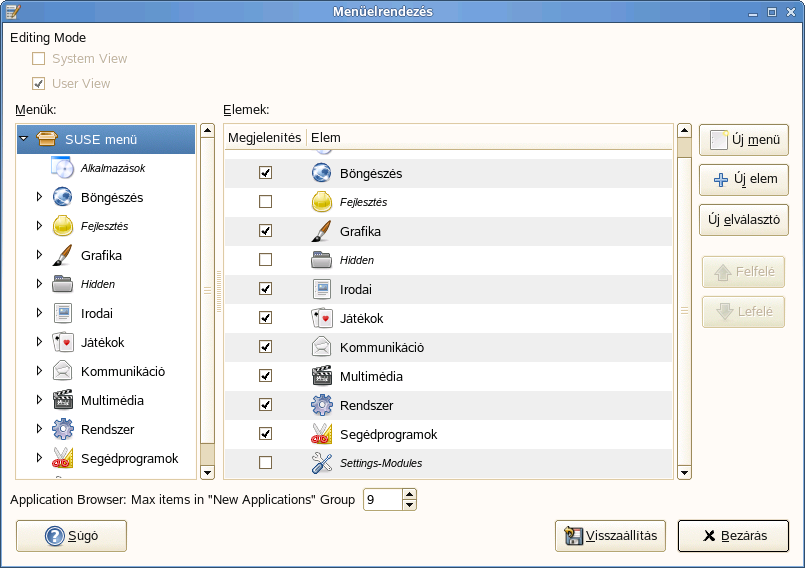Click the Kommunikáció mail icon in Elemek list
805x568 pixels.
(321, 347)
